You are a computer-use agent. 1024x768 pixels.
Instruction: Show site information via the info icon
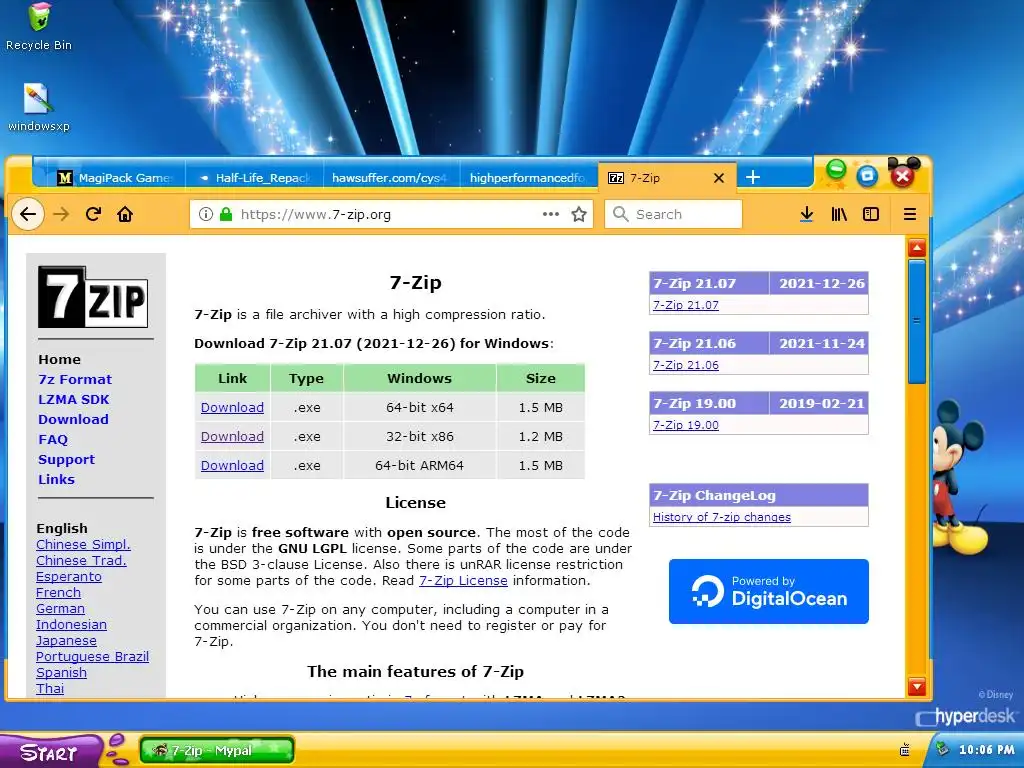(206, 214)
